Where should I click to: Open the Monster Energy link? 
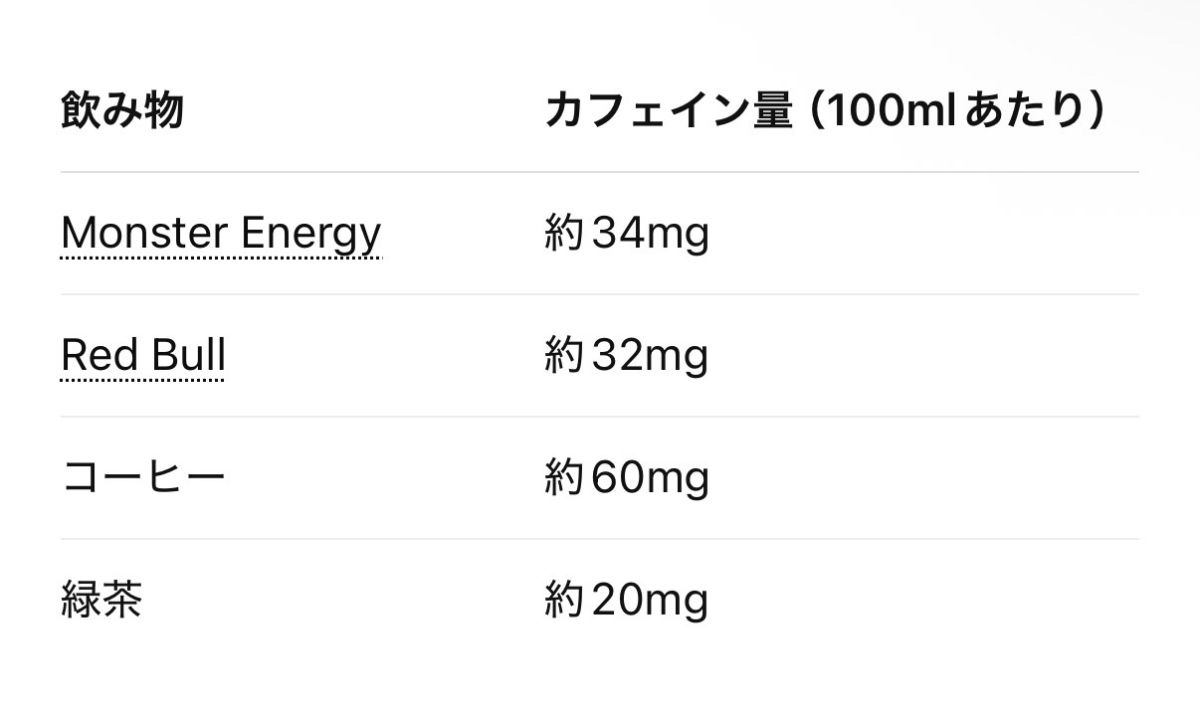pos(221,233)
